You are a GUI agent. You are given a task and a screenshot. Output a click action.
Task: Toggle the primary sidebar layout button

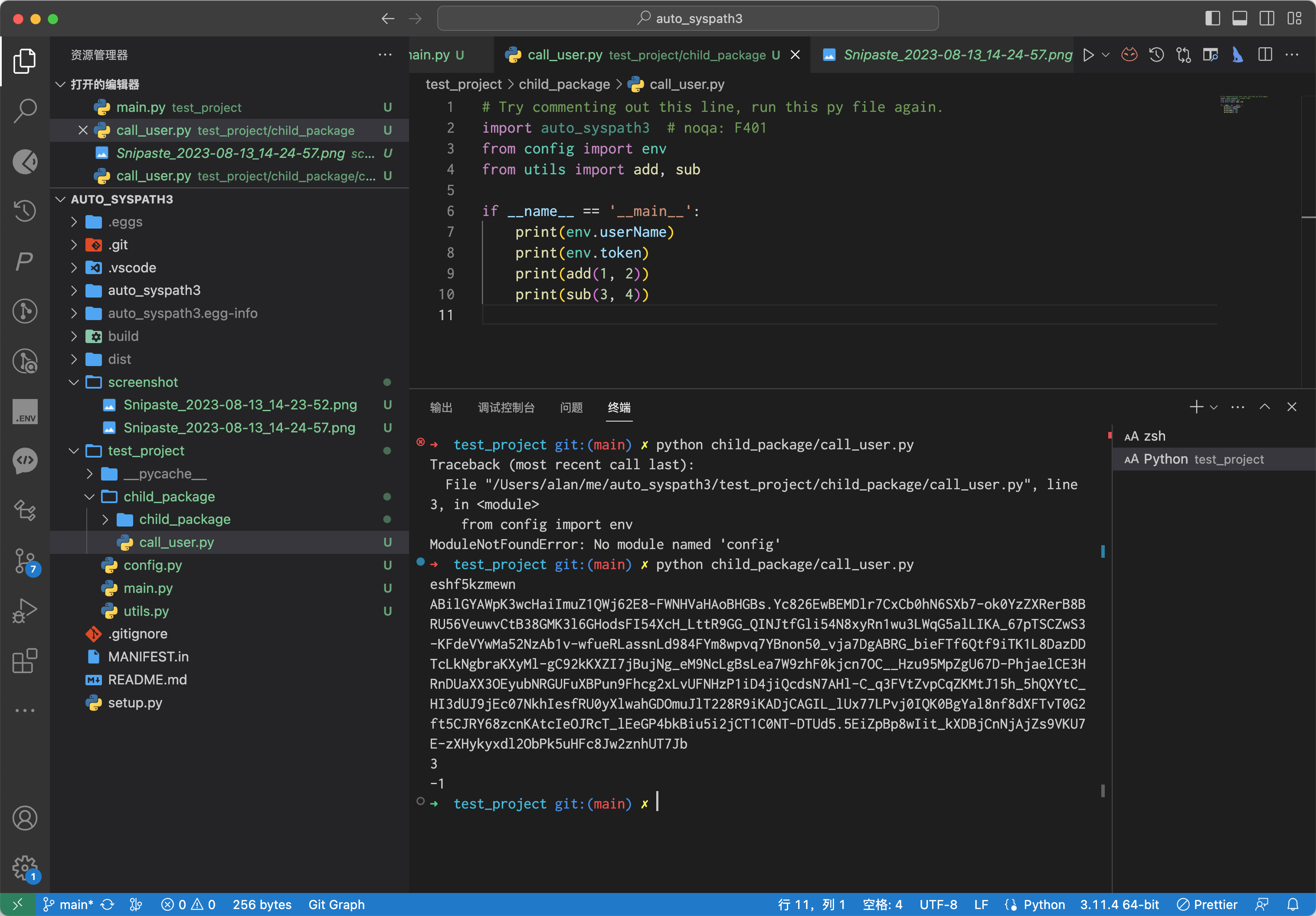1212,18
